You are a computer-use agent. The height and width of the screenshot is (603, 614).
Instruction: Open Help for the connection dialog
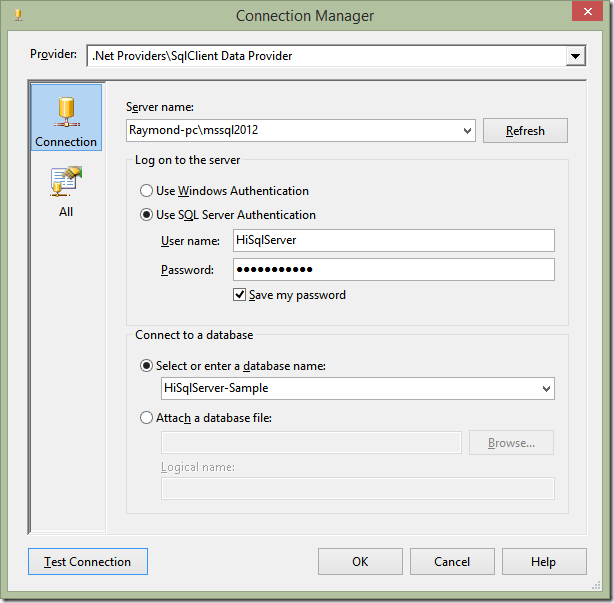pyautogui.click(x=543, y=562)
